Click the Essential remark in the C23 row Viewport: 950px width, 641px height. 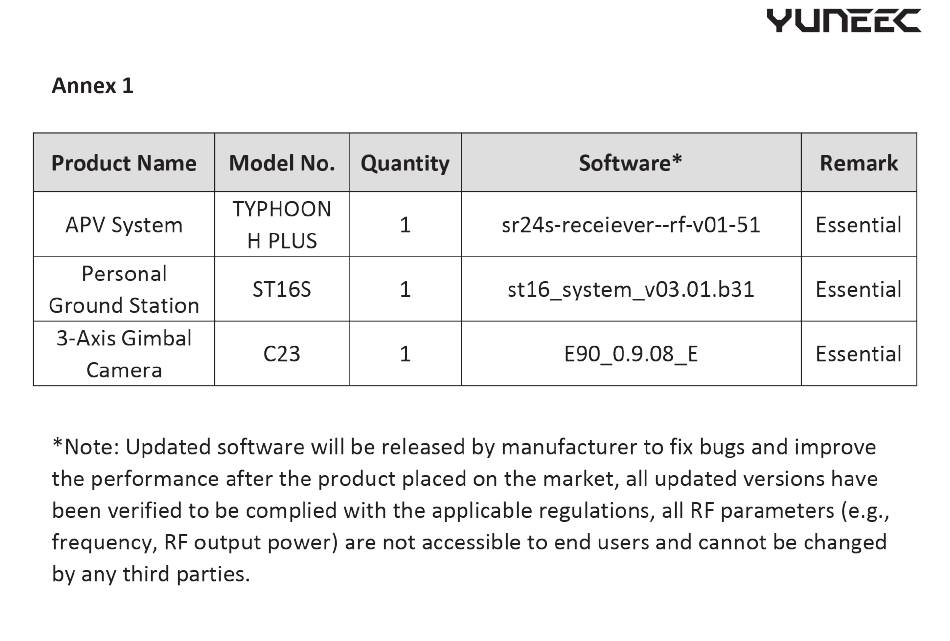(859, 354)
